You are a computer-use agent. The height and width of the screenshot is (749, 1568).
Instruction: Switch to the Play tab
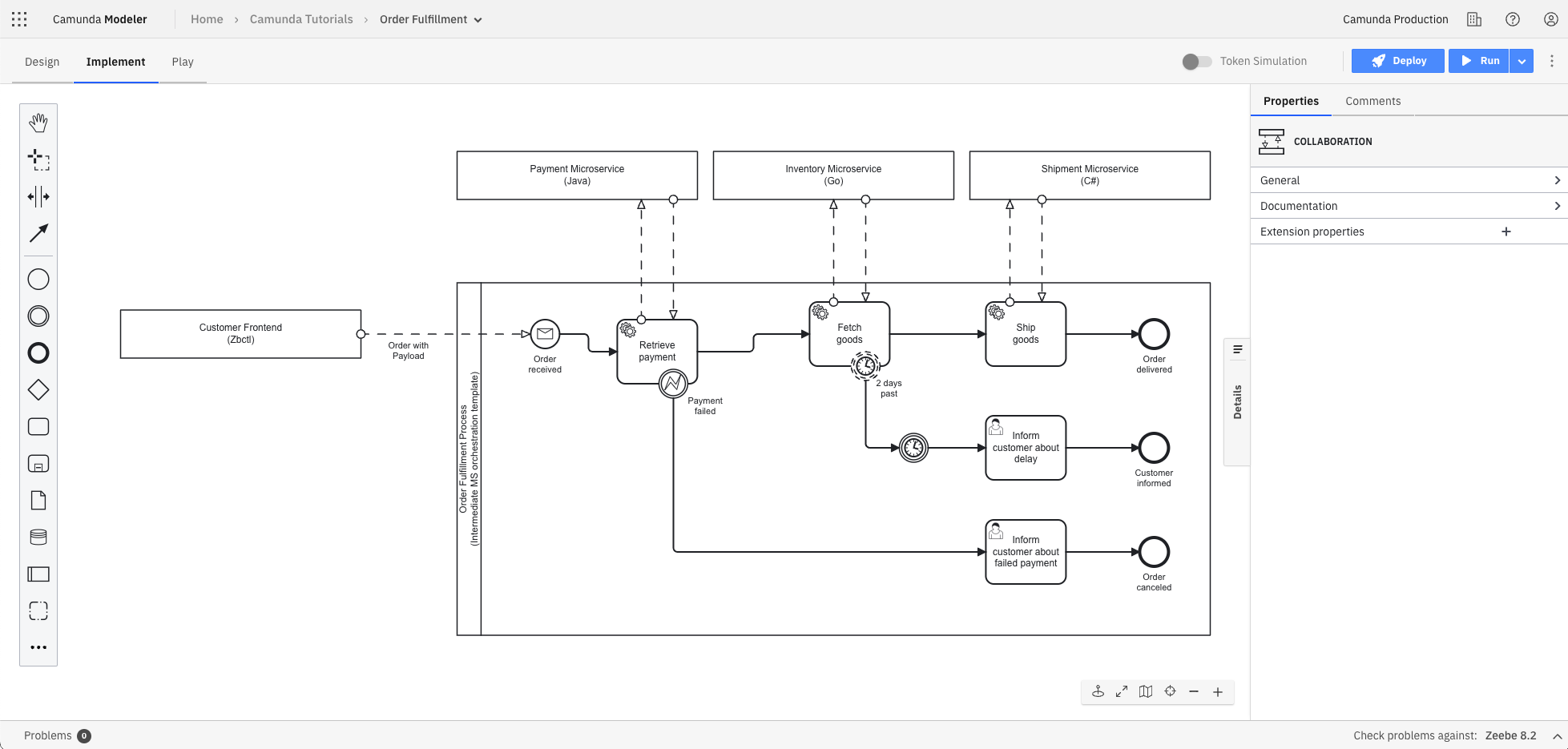click(183, 62)
